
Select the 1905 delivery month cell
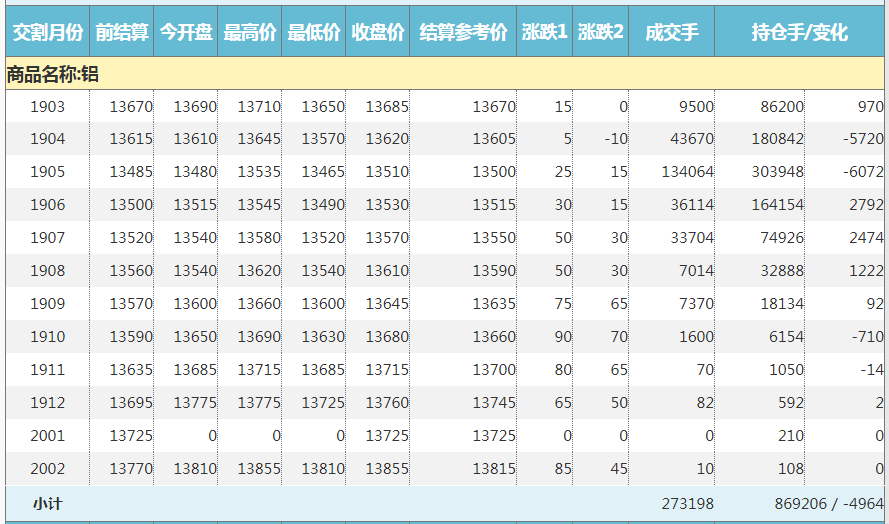(x=47, y=172)
